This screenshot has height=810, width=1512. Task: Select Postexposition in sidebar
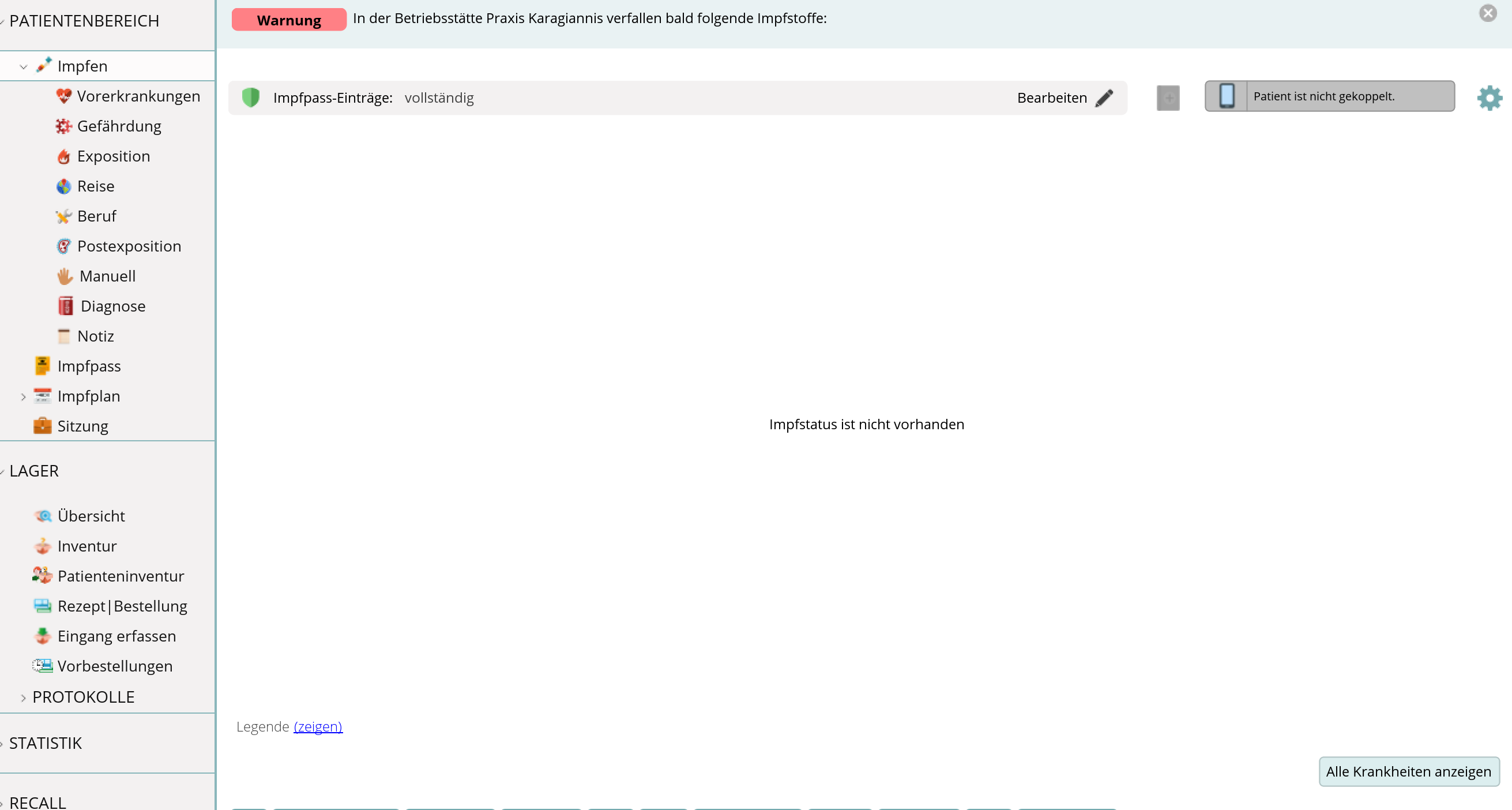pyautogui.click(x=129, y=246)
